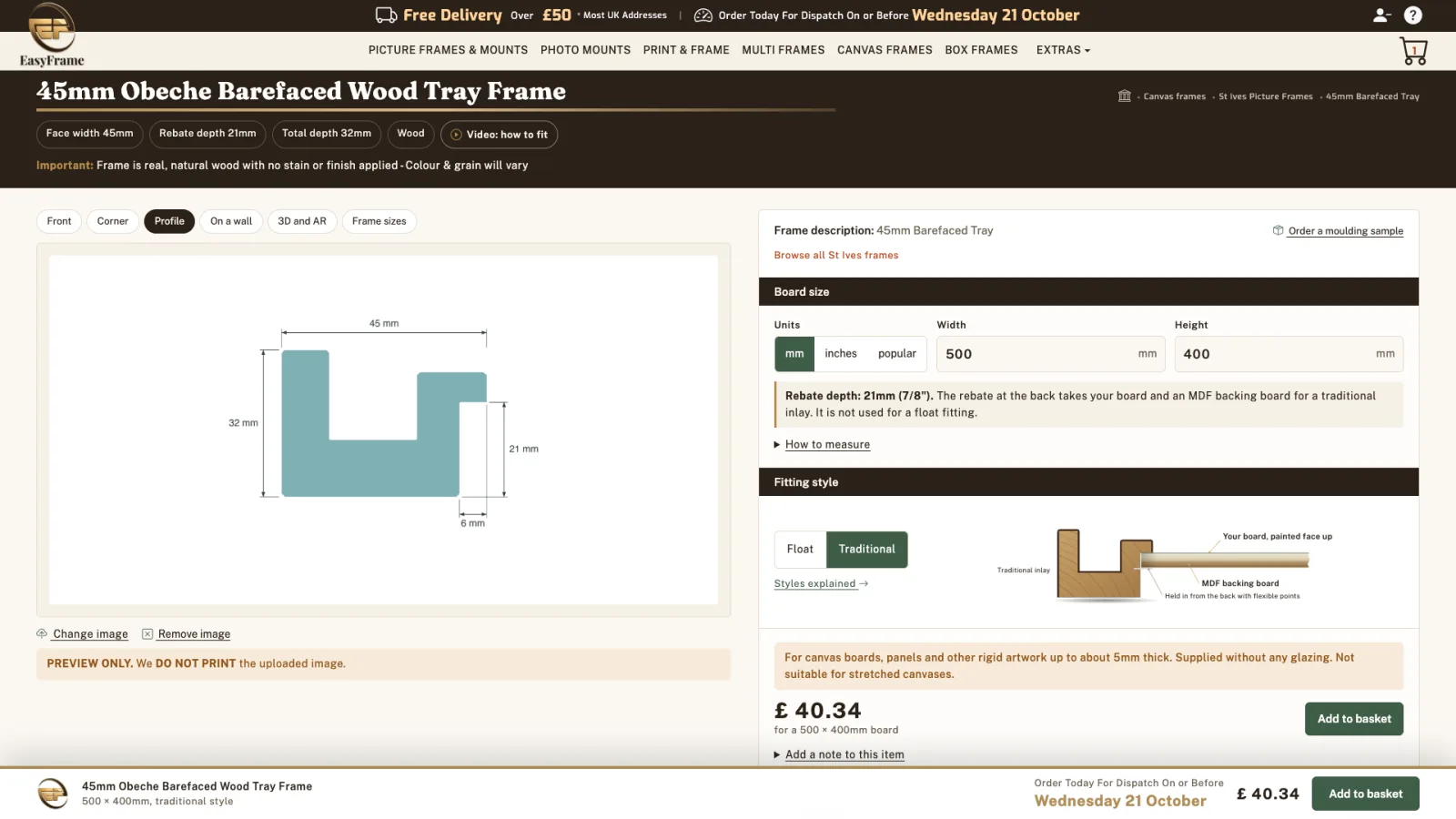
Task: Select inches units
Action: point(841,354)
